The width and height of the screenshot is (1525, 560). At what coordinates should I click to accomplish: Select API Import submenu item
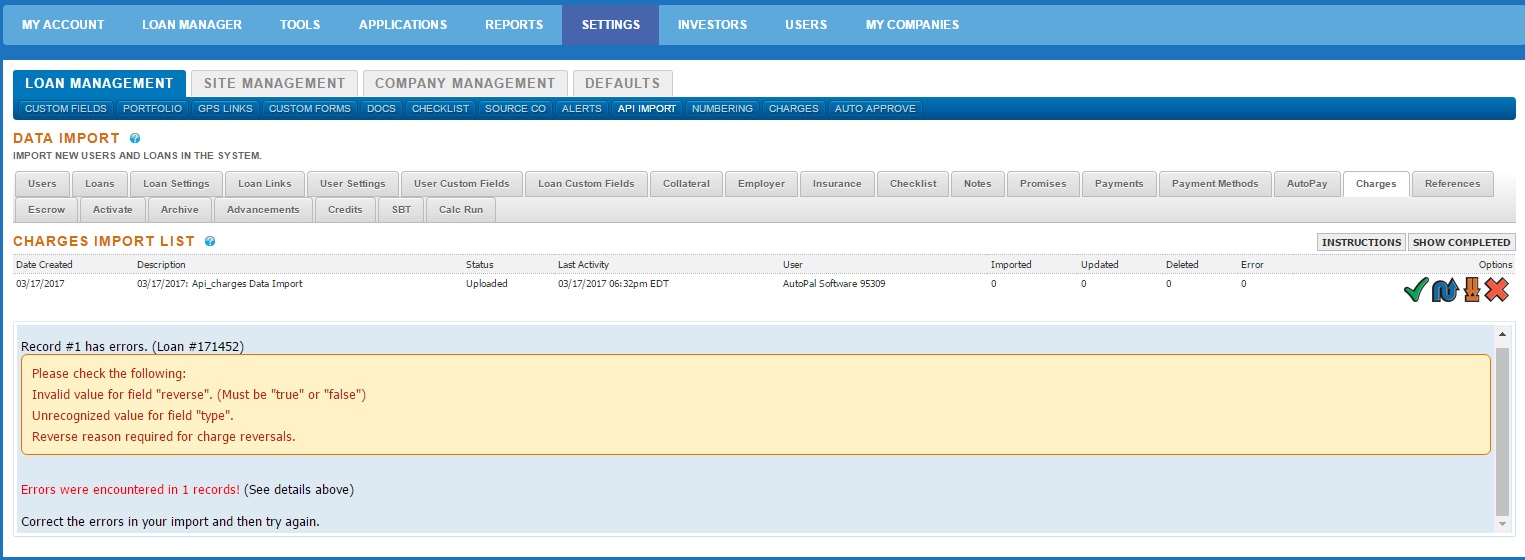647,108
